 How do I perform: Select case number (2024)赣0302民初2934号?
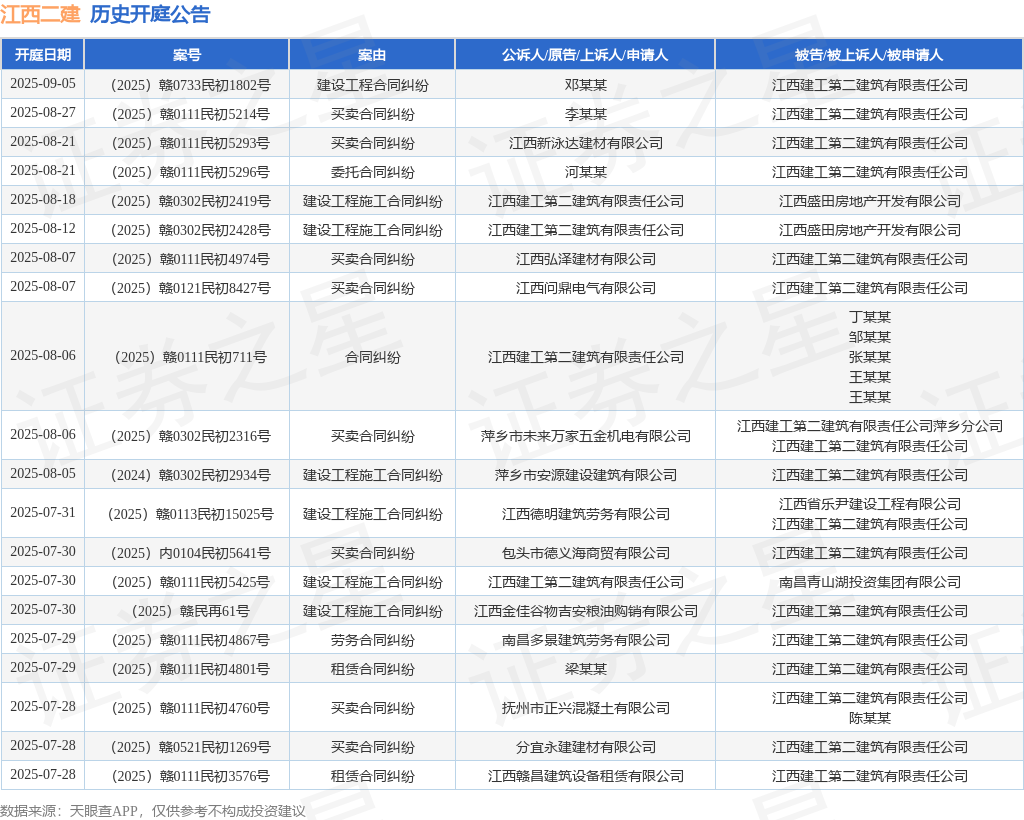[x=190, y=475]
